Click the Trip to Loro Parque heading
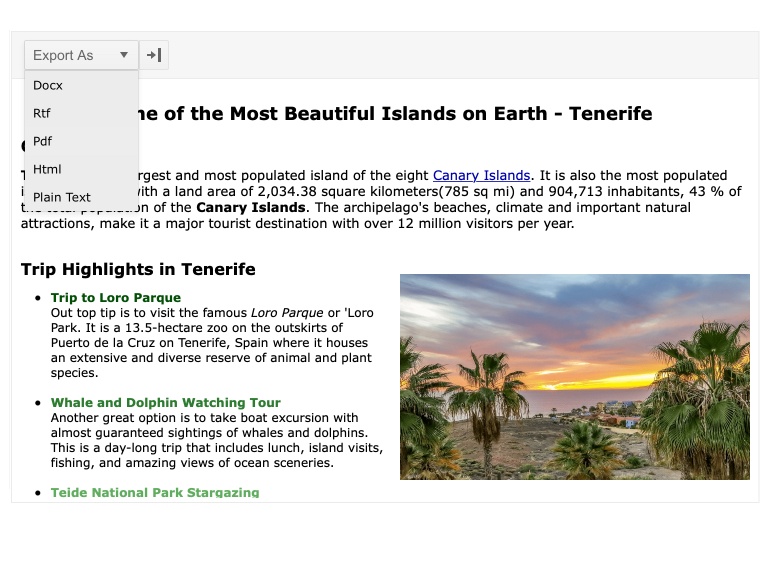Viewport: 770px width, 563px height. [116, 298]
